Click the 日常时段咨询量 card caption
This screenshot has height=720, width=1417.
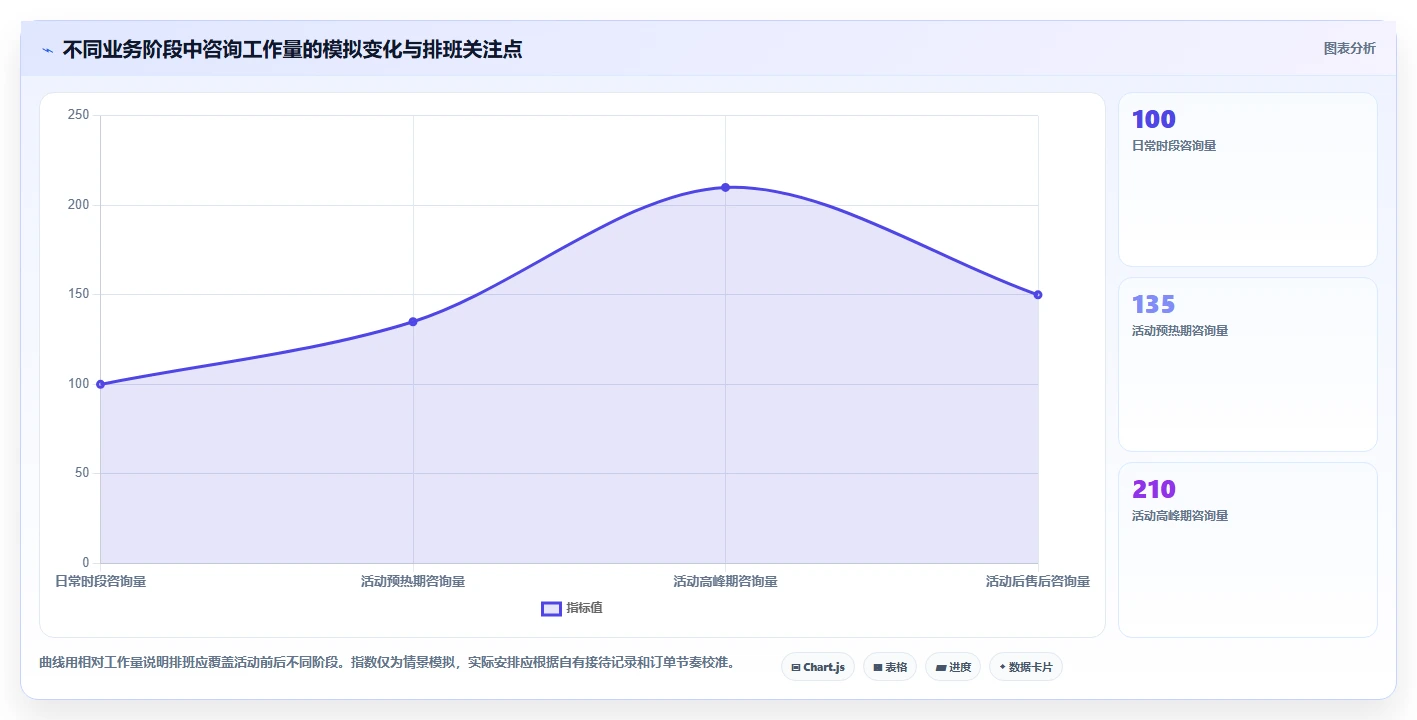[1174, 146]
